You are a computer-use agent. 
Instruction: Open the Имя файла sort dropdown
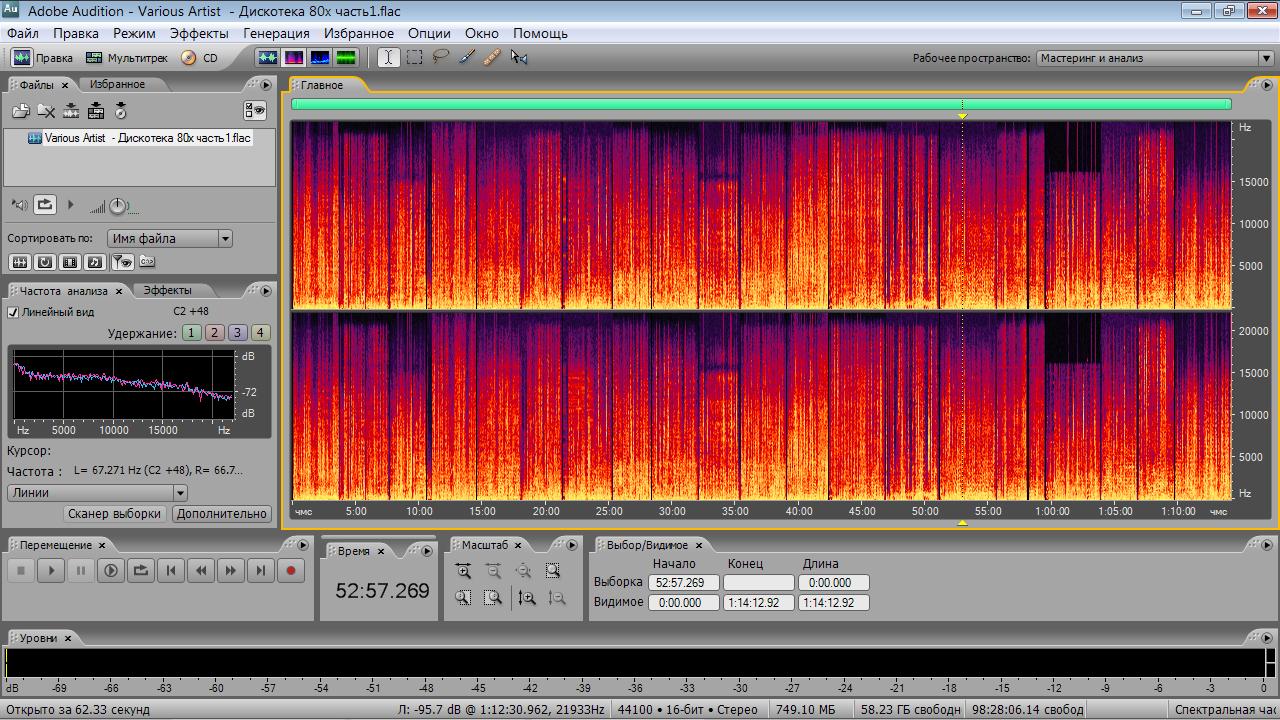[170, 238]
